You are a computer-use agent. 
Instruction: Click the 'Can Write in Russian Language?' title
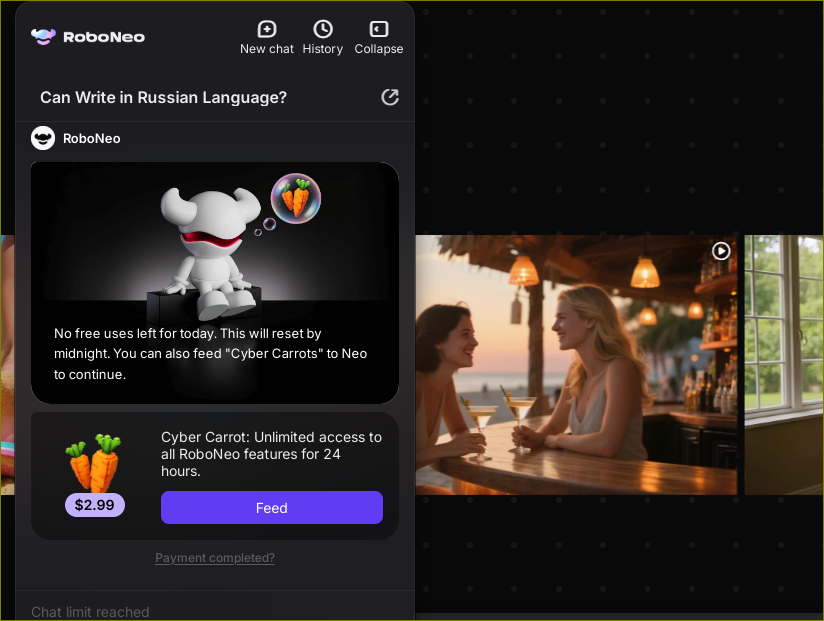tap(163, 97)
